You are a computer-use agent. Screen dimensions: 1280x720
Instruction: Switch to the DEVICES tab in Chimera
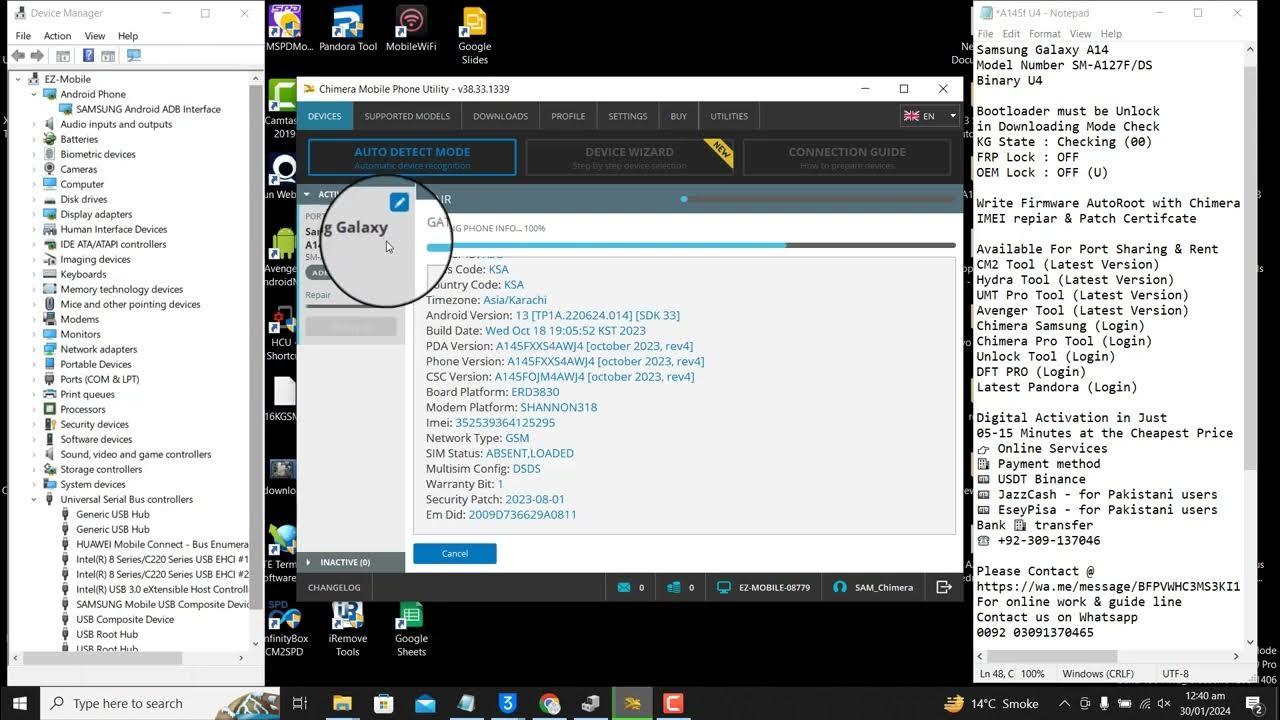click(x=324, y=116)
